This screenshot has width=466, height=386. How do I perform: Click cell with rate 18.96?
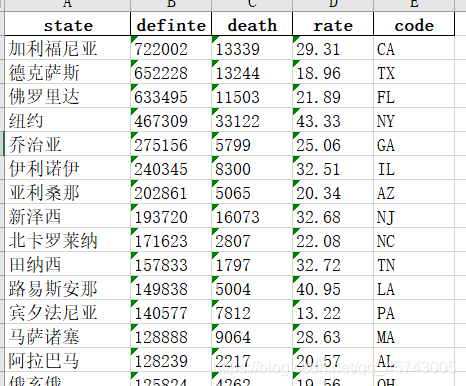coord(333,72)
